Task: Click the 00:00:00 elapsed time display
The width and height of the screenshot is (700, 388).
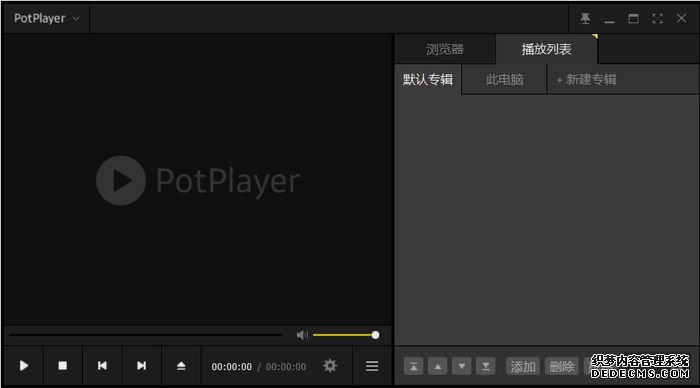Action: coord(232,367)
